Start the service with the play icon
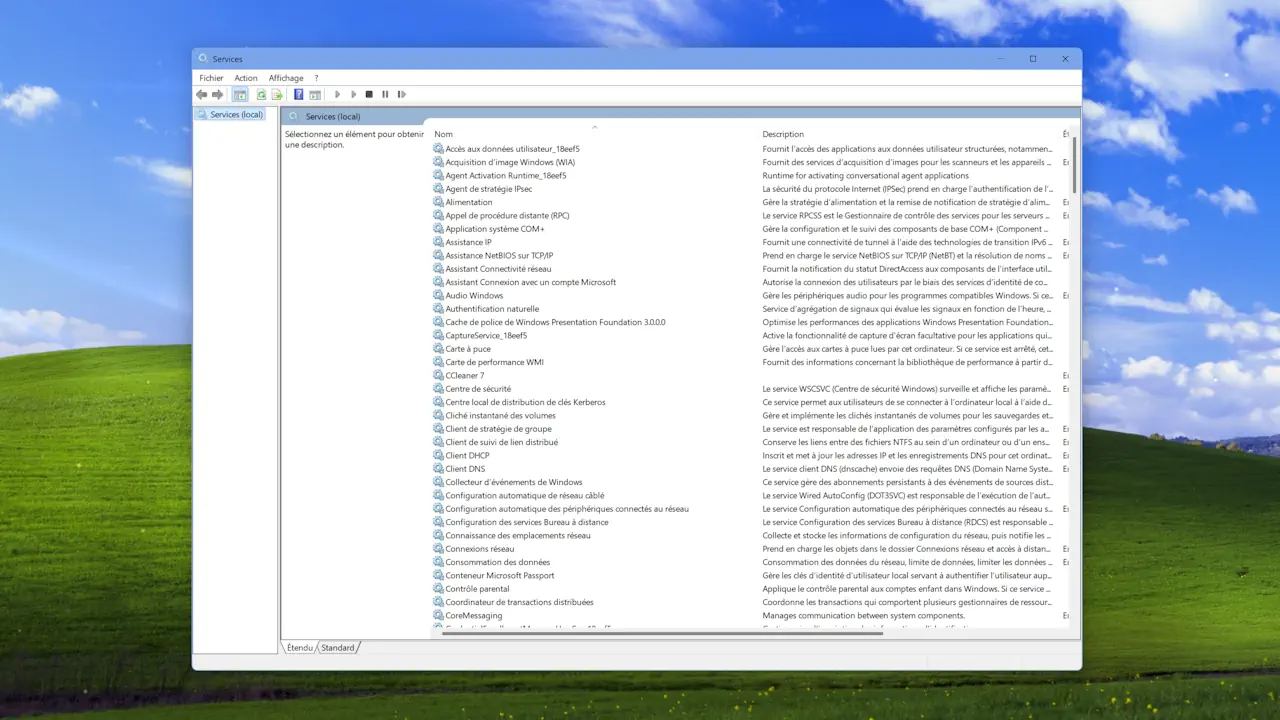Viewport: 1280px width, 720px height. click(x=337, y=94)
